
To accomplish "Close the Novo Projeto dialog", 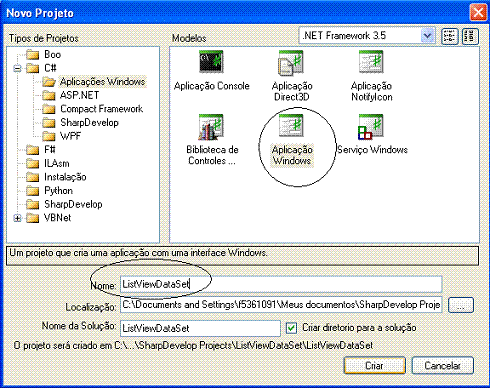I will click(x=478, y=13).
